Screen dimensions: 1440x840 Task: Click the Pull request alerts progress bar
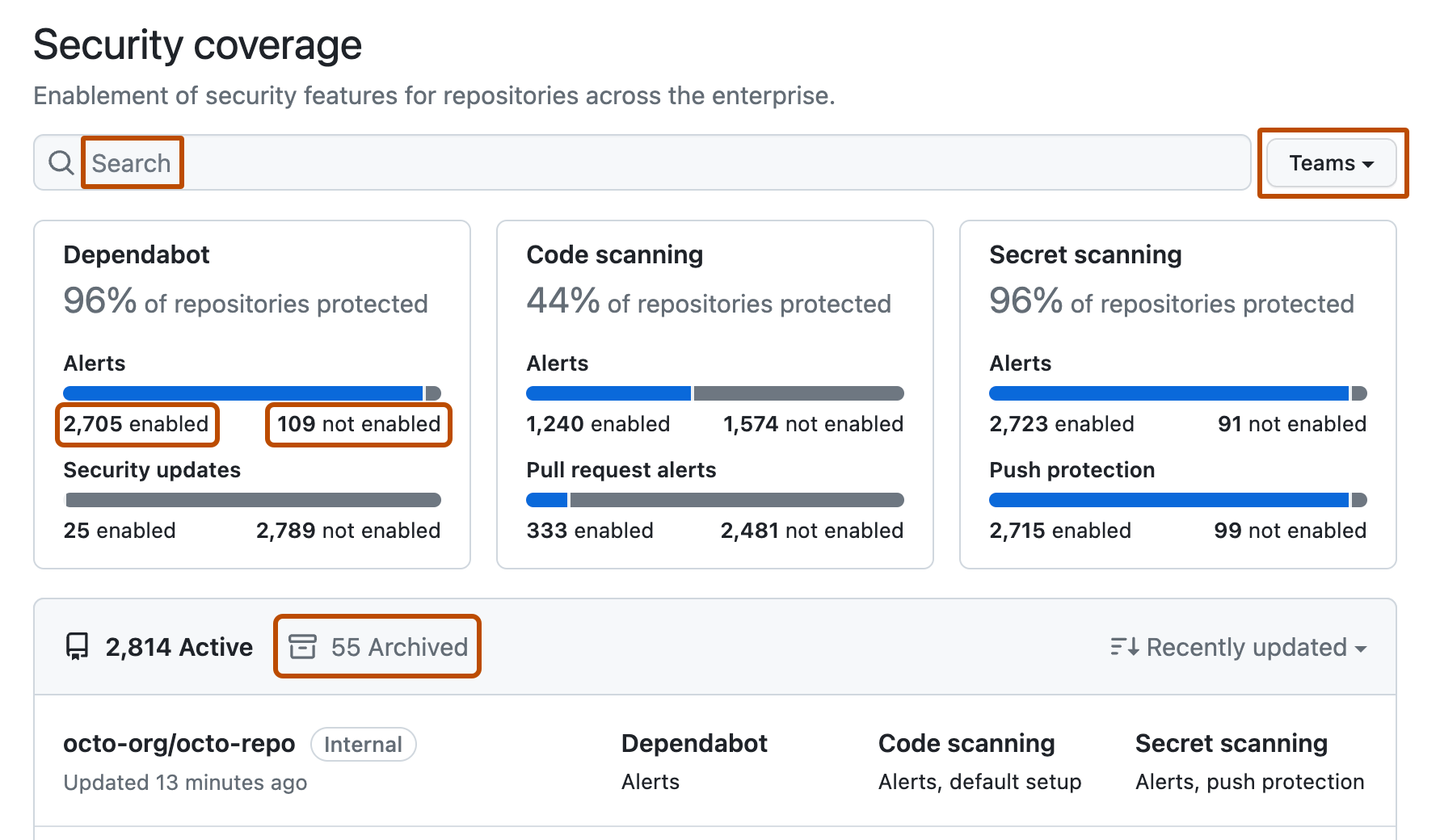pyautogui.click(x=715, y=500)
